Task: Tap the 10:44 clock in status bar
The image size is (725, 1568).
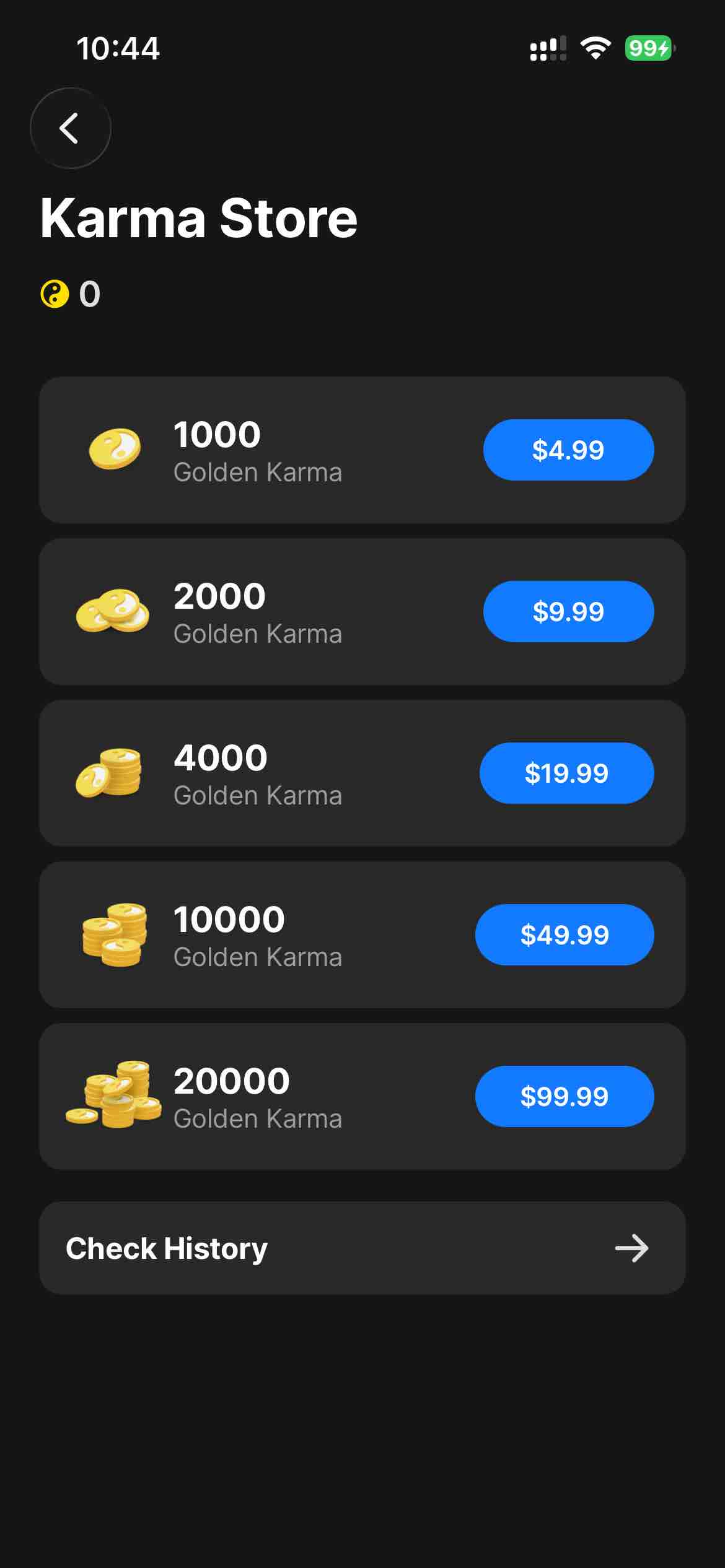Action: click(118, 49)
